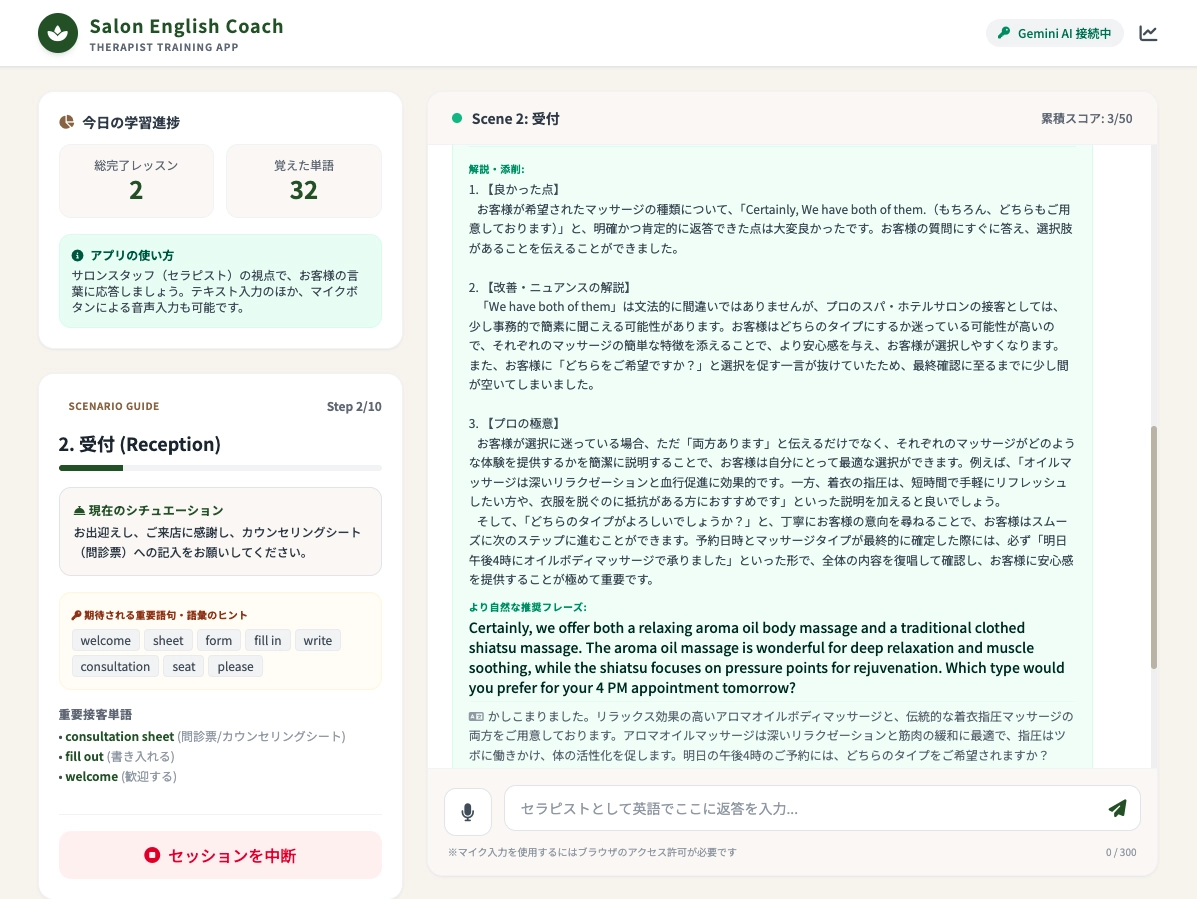Click the 総完了レッスン stat card
The width and height of the screenshot is (1197, 899).
coord(136,181)
